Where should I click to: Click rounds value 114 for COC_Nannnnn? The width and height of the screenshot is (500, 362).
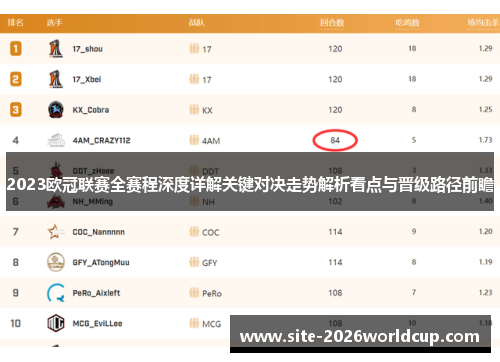click(x=335, y=232)
